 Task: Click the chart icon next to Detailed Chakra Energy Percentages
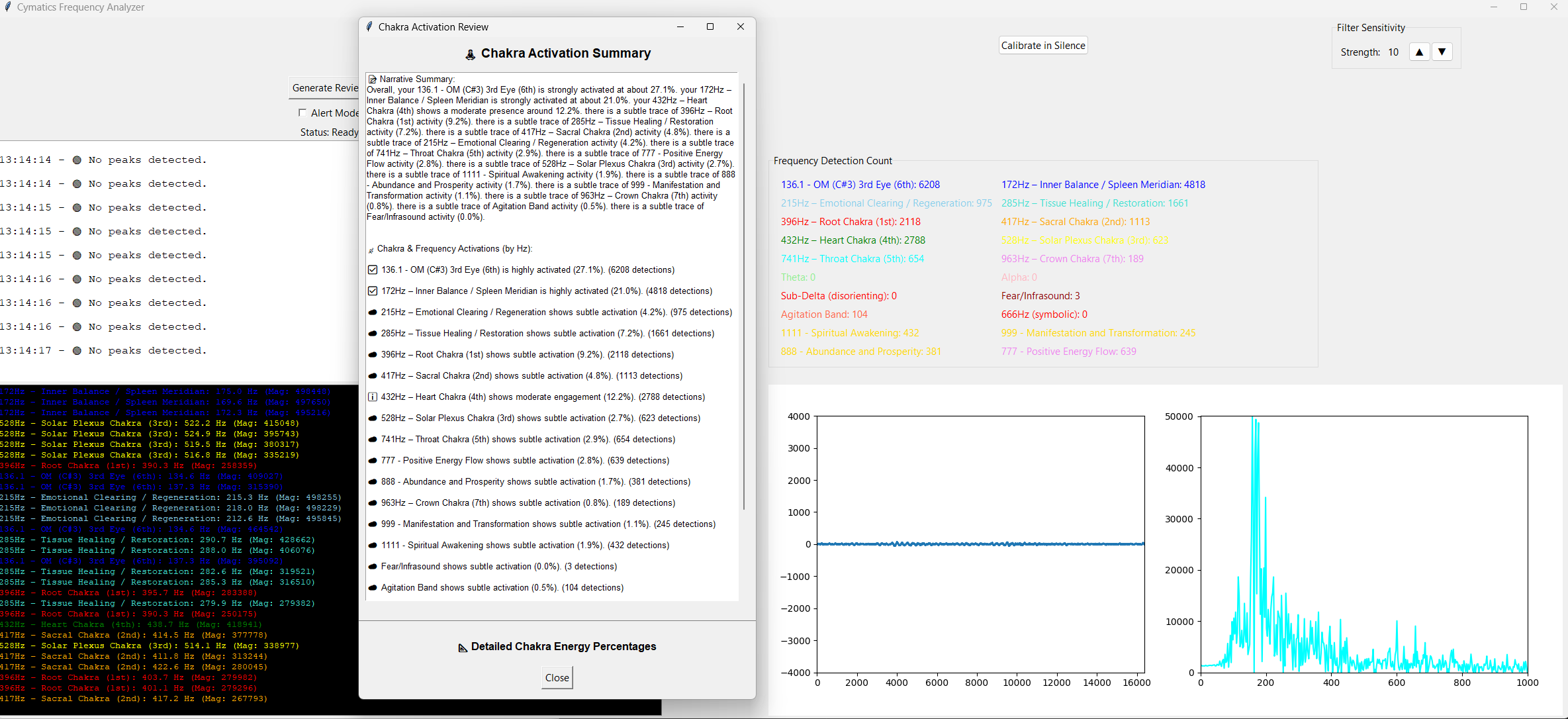pos(463,647)
